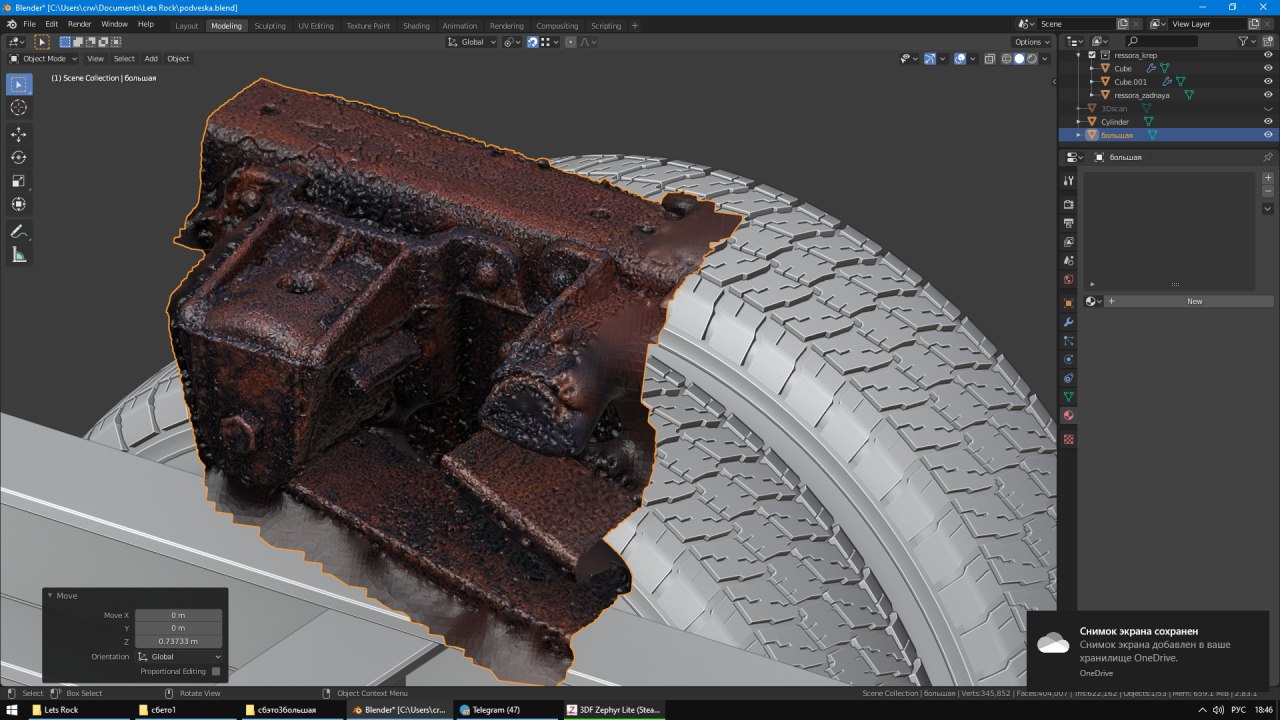Open the Options dropdown in the viewport
Viewport: 1280px width, 720px height.
[1032, 42]
